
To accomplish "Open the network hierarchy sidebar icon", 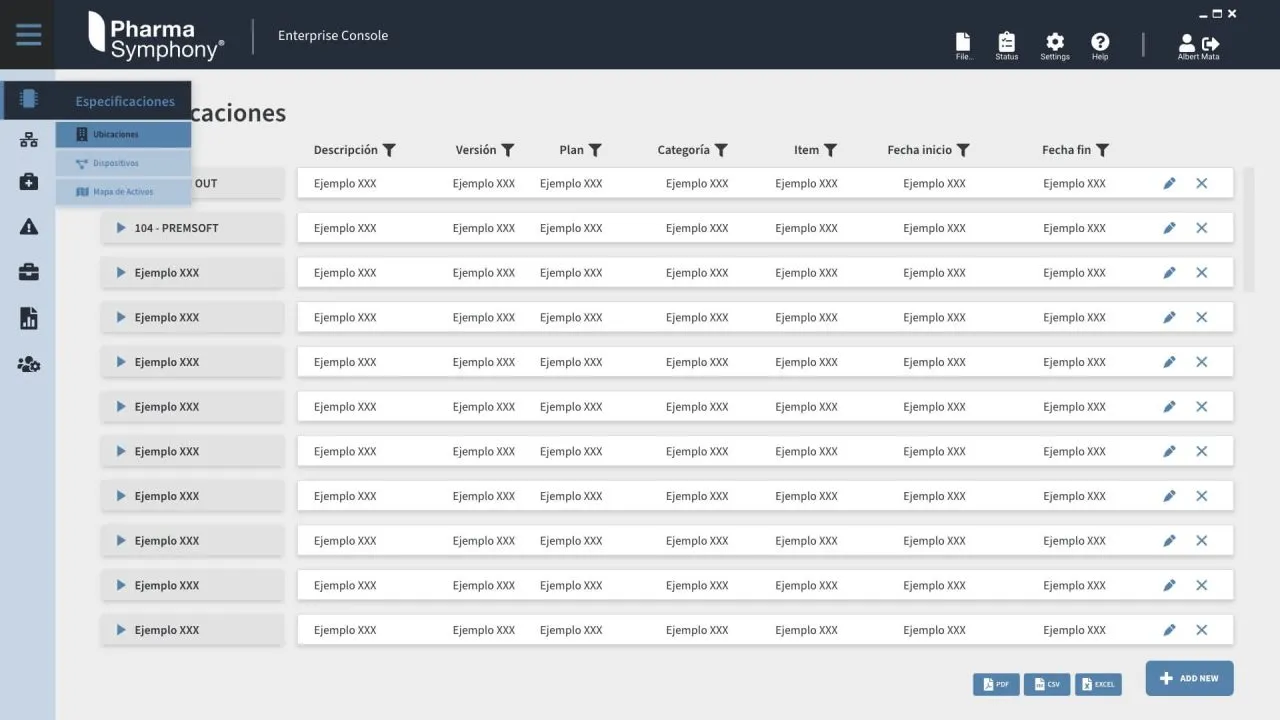I will tap(29, 140).
